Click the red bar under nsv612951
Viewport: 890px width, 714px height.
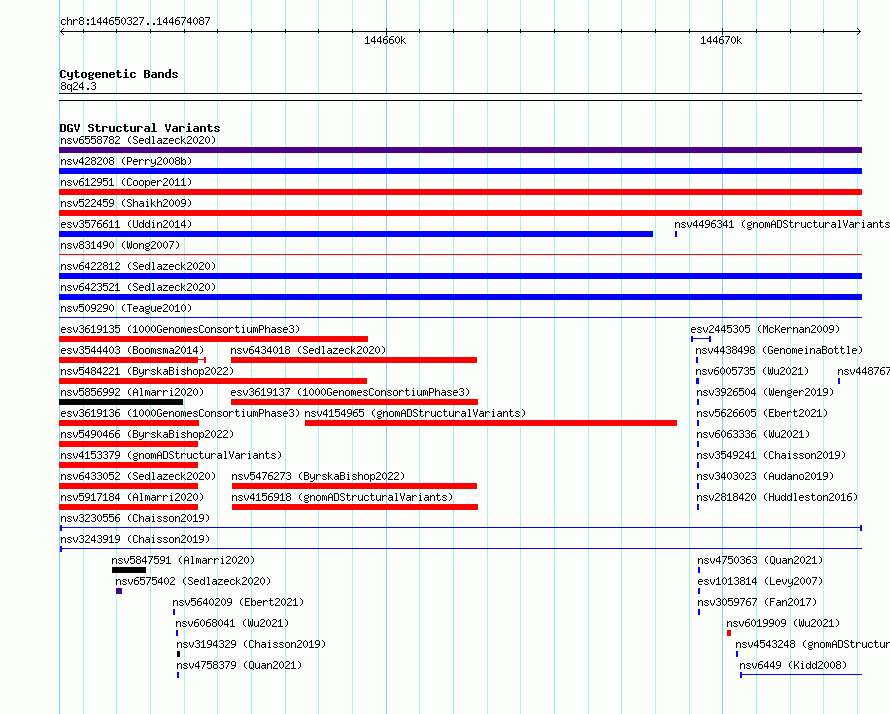[460, 192]
